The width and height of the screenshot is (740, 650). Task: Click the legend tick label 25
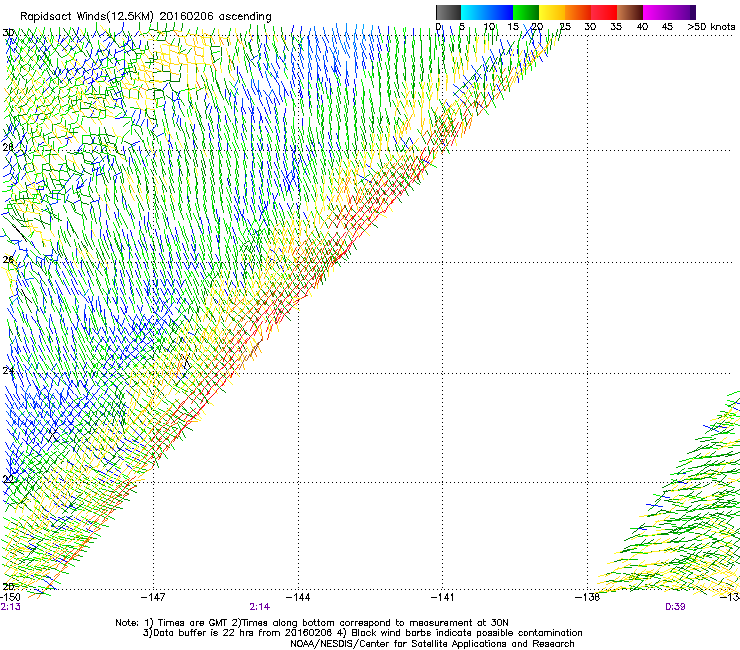(565, 27)
